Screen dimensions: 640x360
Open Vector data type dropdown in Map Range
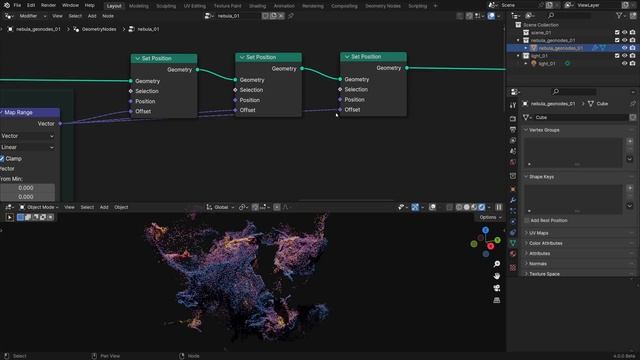click(27, 136)
